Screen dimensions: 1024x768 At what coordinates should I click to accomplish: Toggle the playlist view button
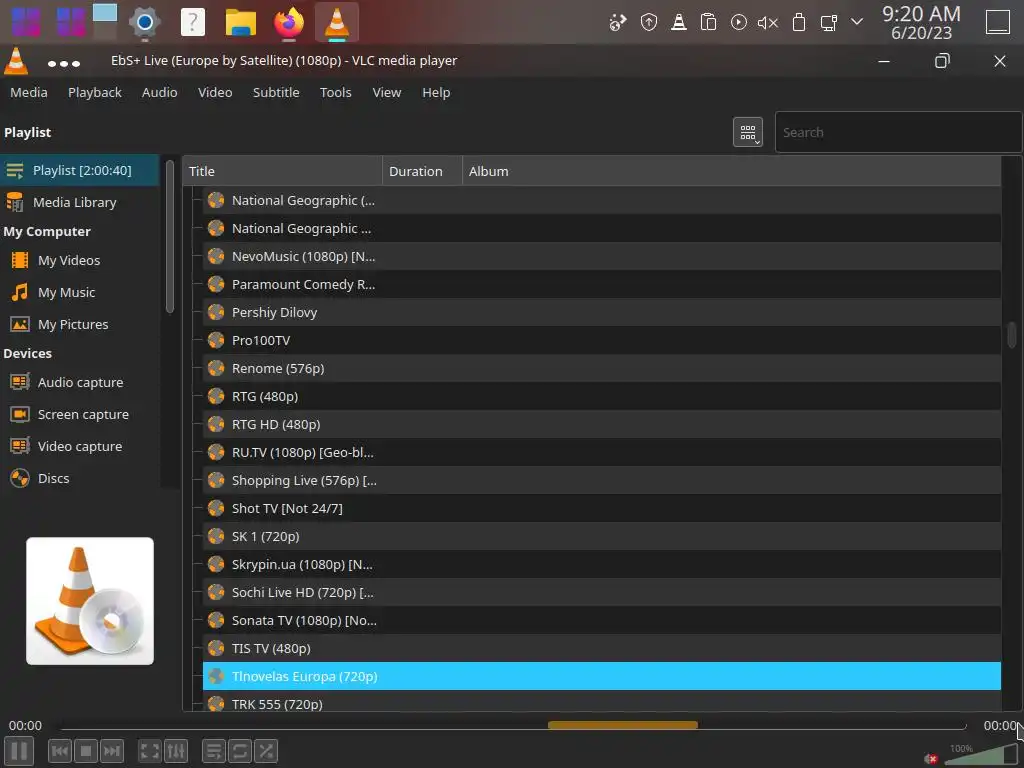214,751
